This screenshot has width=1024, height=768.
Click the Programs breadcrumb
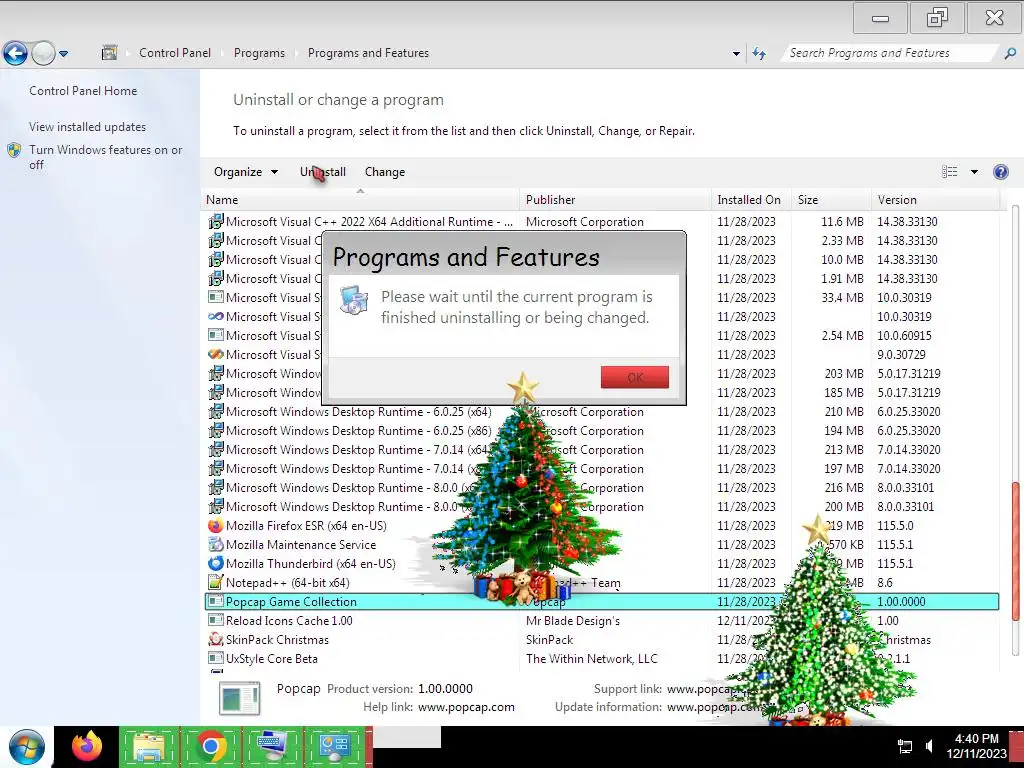259,53
